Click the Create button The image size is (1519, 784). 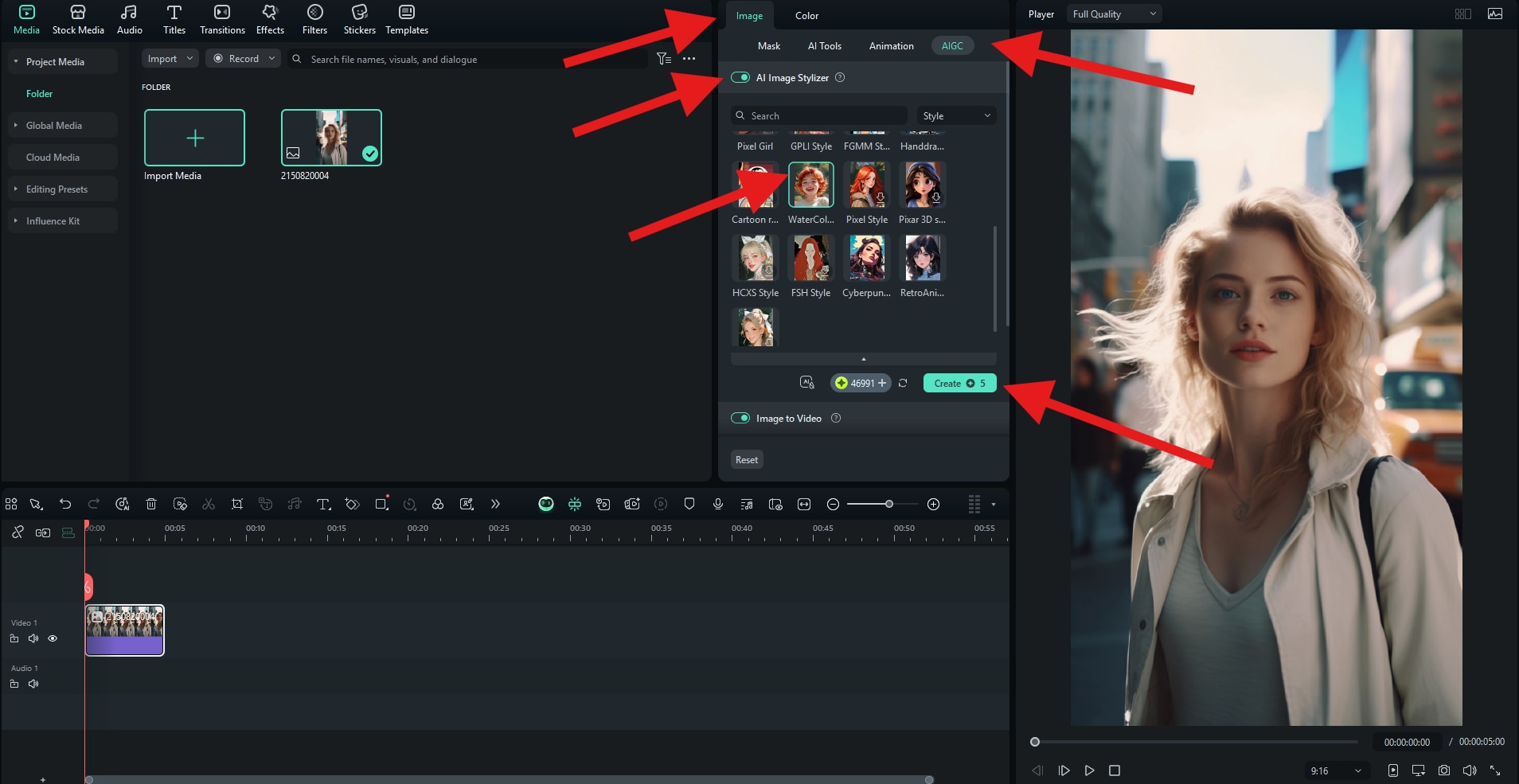959,383
